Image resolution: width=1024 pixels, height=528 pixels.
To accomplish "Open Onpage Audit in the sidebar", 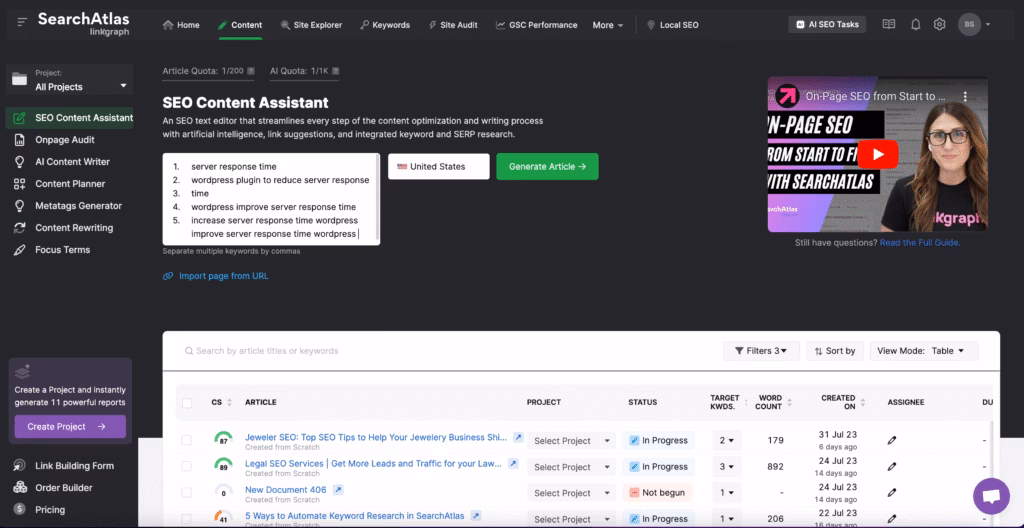I will coord(65,140).
